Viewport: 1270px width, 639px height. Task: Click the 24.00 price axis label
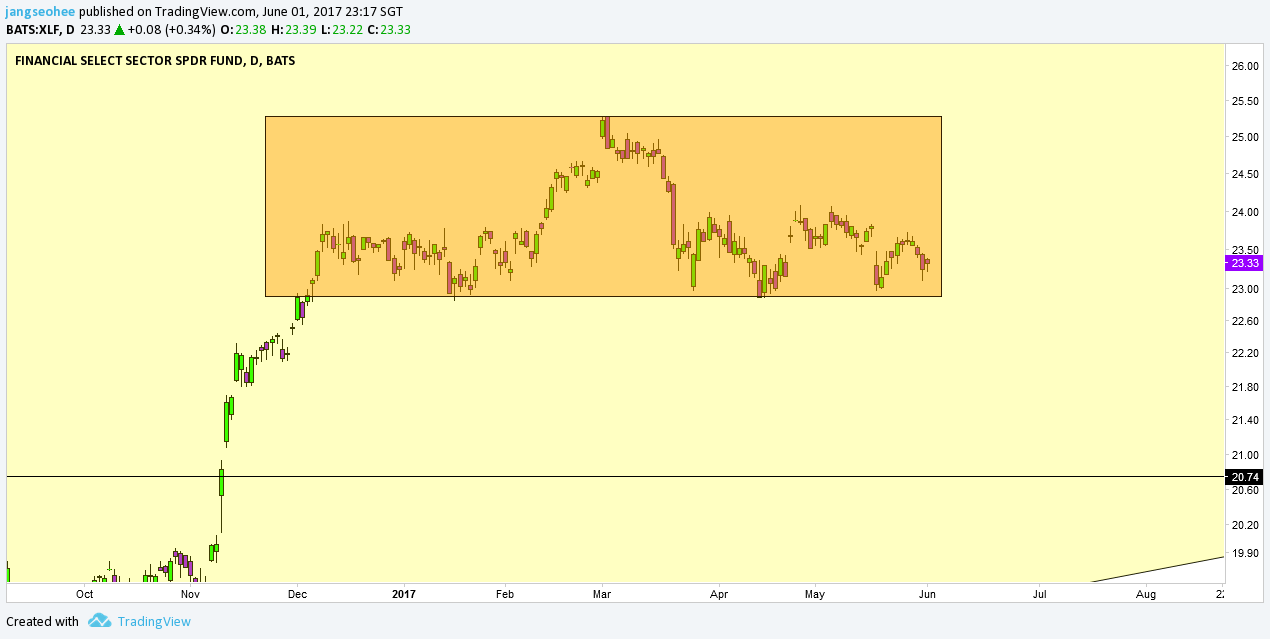pos(1245,212)
